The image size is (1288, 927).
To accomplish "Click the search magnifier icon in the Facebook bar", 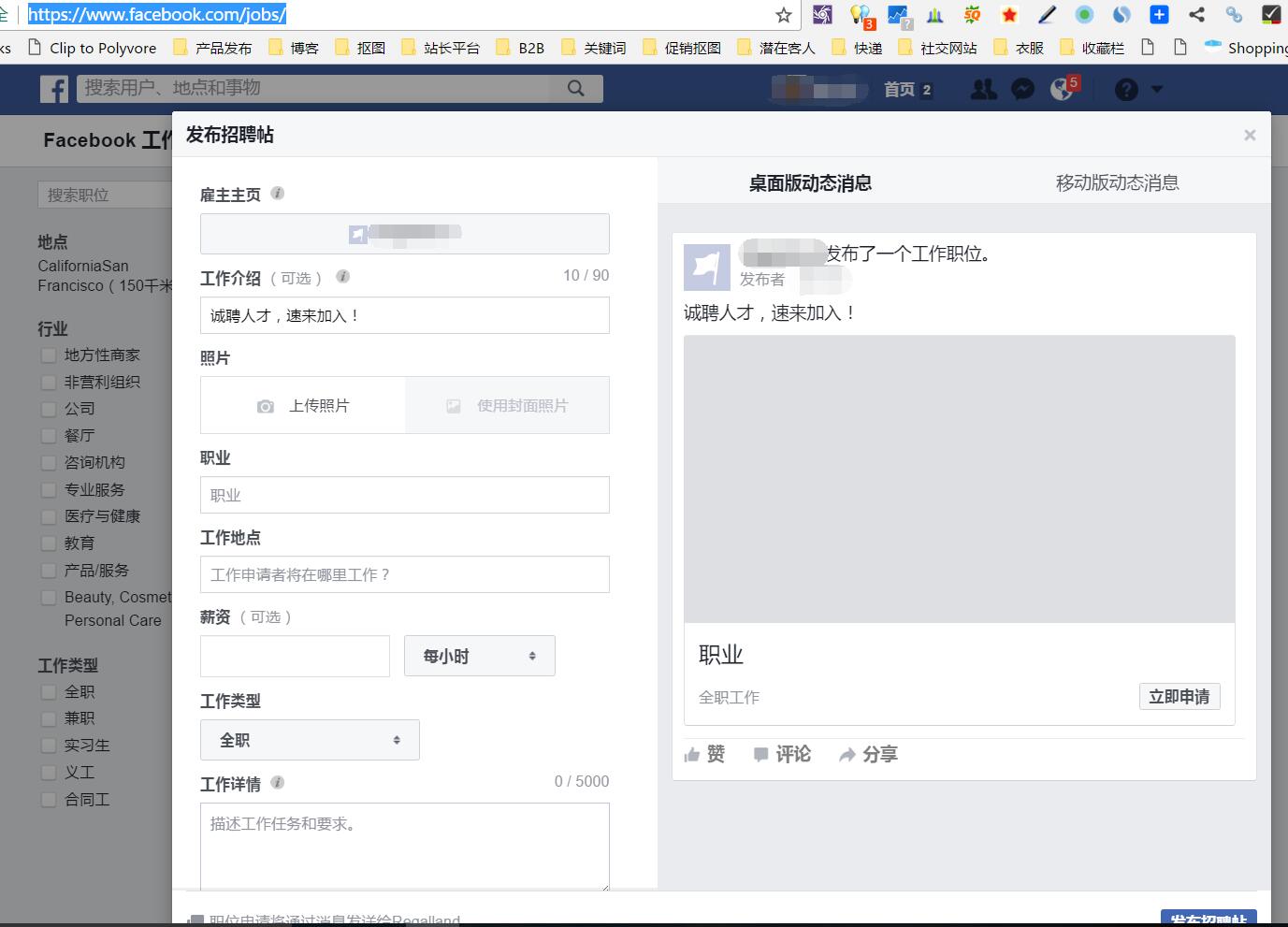I will click(x=576, y=88).
